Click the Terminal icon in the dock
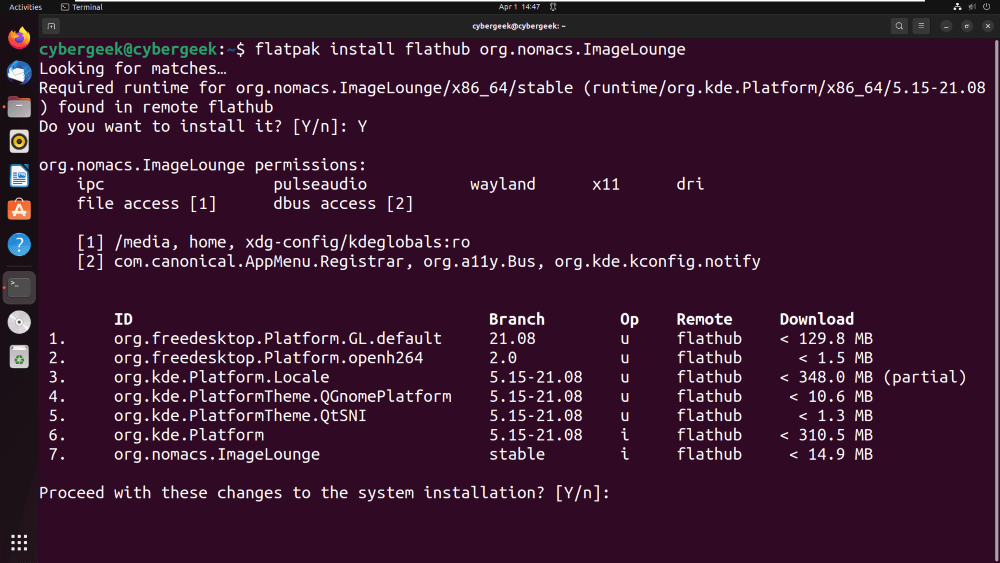Viewport: 1000px width, 563px height. 19,287
